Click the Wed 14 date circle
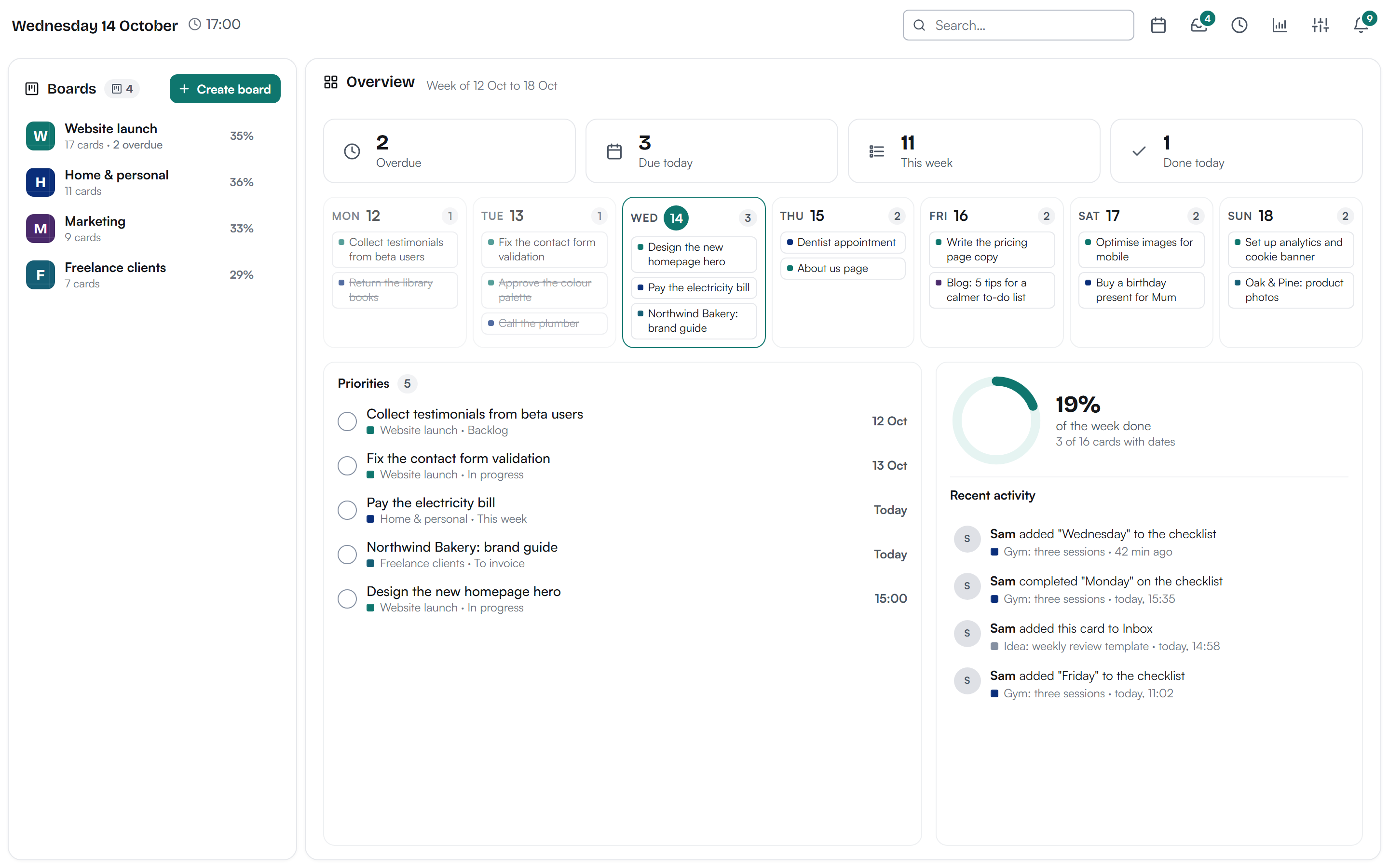 click(676, 218)
